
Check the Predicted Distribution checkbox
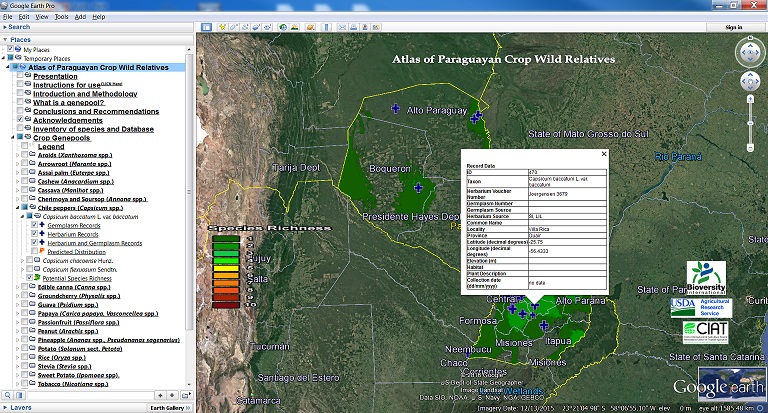[x=34, y=251]
